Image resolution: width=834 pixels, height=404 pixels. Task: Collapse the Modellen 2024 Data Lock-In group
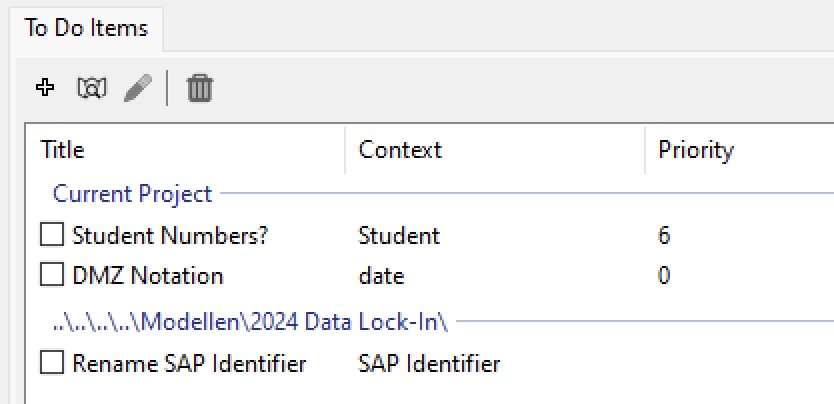(x=250, y=324)
